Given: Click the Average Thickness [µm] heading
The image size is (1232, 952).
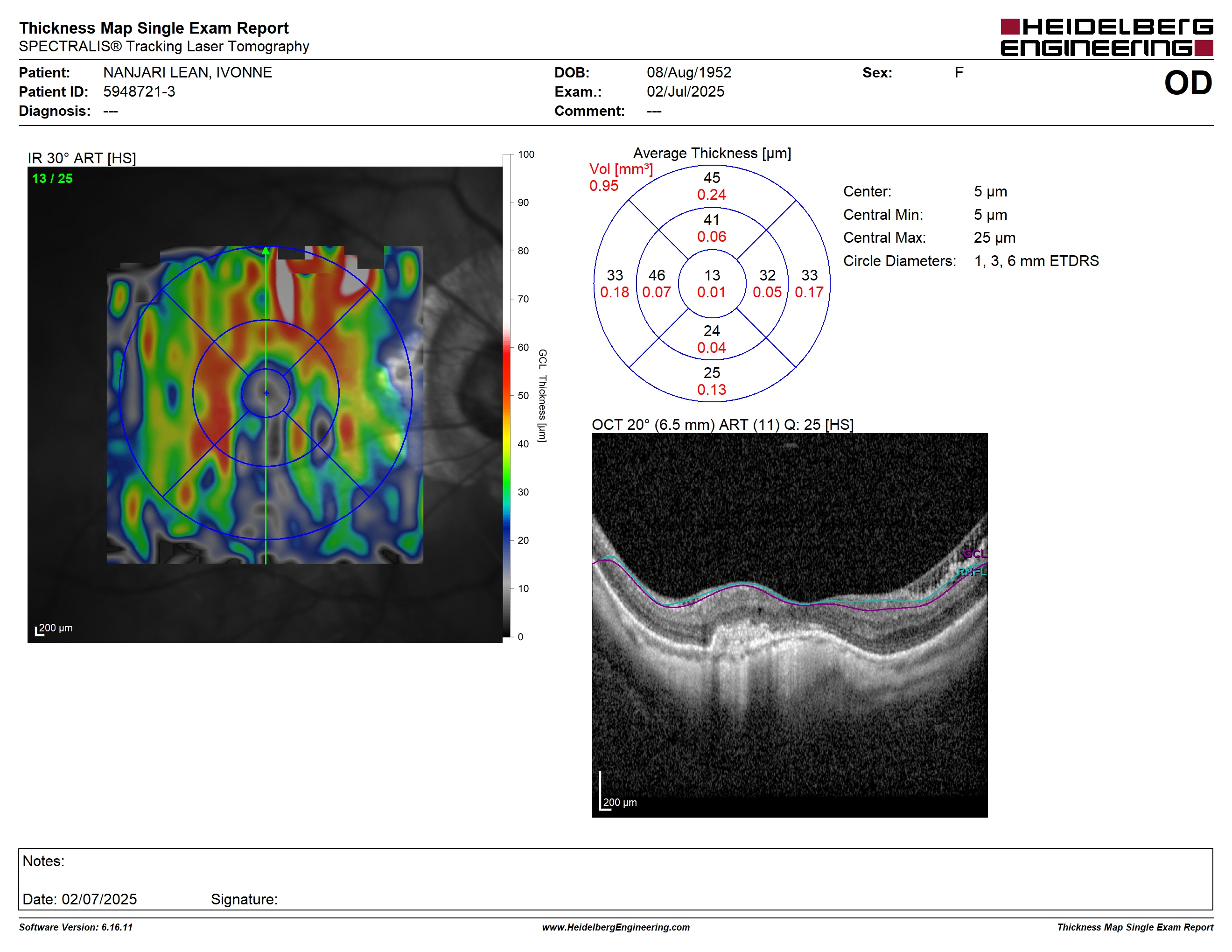Looking at the screenshot, I should (x=712, y=153).
